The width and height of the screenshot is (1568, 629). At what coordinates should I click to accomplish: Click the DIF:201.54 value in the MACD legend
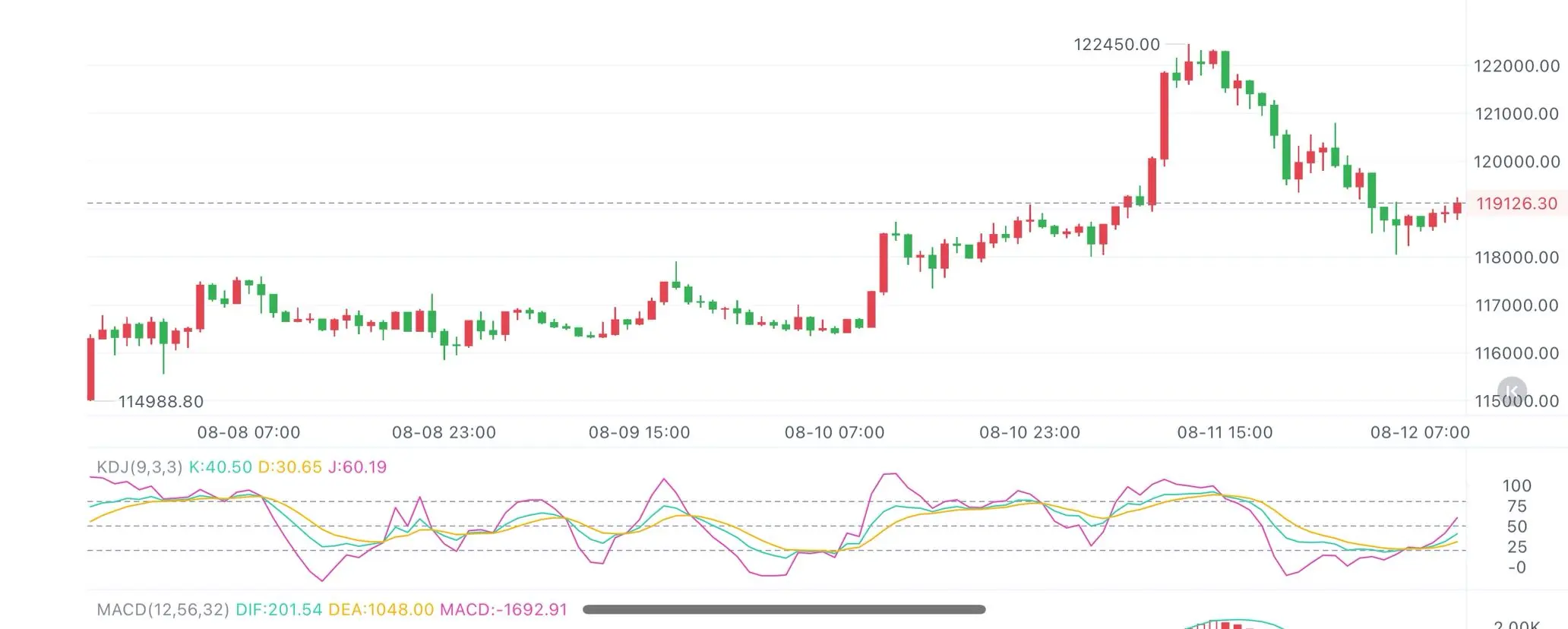point(279,609)
